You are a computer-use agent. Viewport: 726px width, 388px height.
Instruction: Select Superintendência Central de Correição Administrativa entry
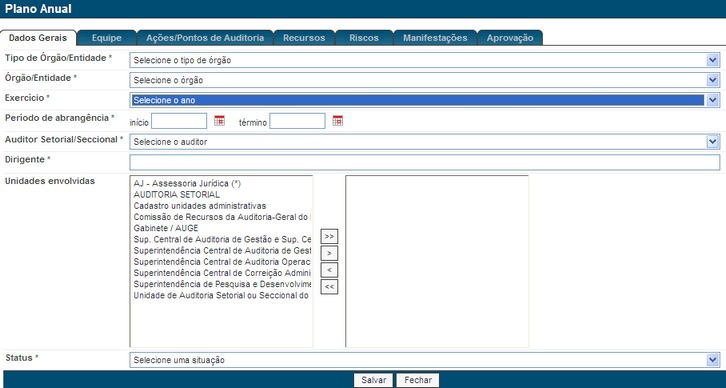pos(222,273)
